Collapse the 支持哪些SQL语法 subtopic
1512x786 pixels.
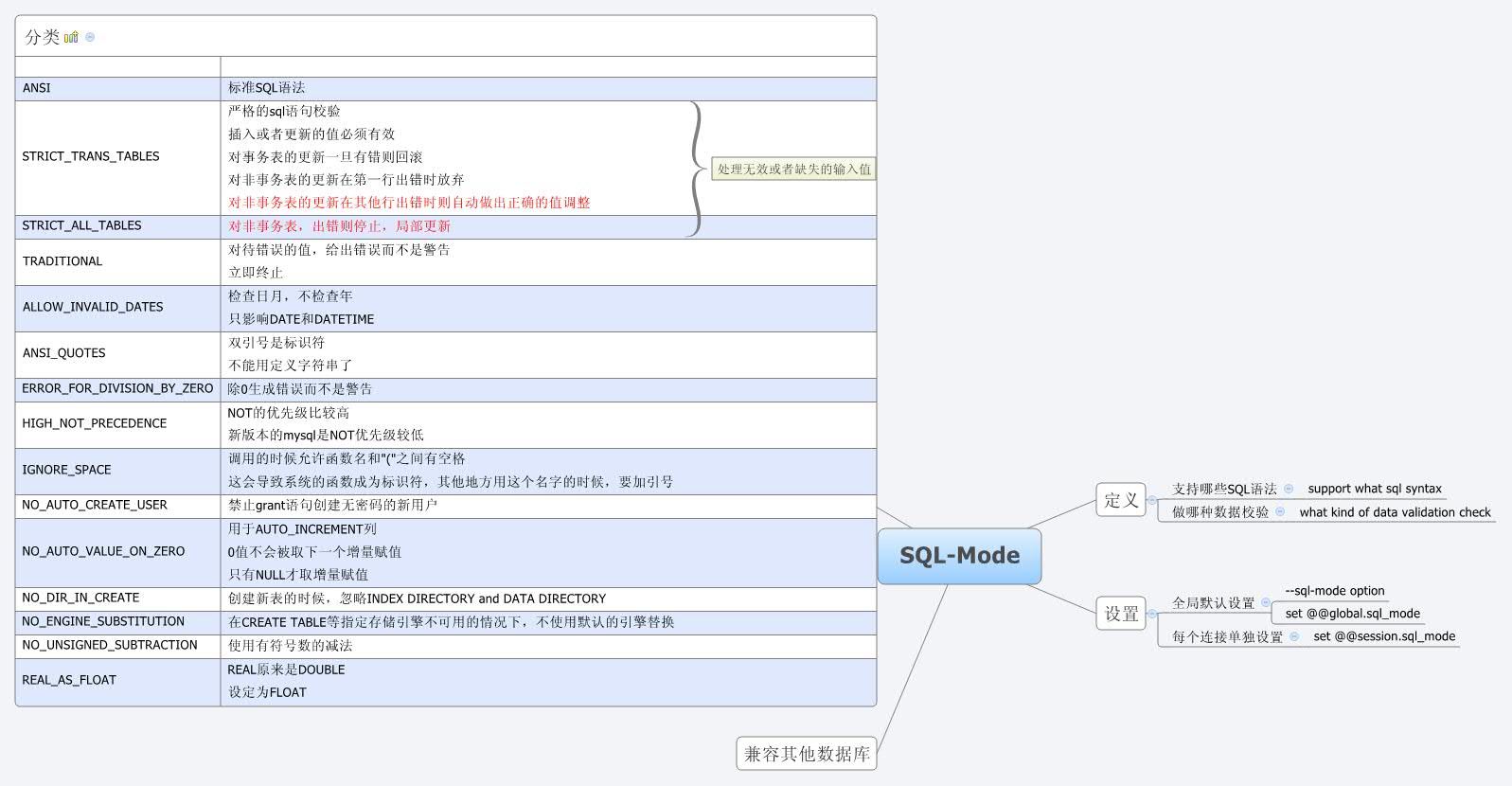(x=1289, y=489)
